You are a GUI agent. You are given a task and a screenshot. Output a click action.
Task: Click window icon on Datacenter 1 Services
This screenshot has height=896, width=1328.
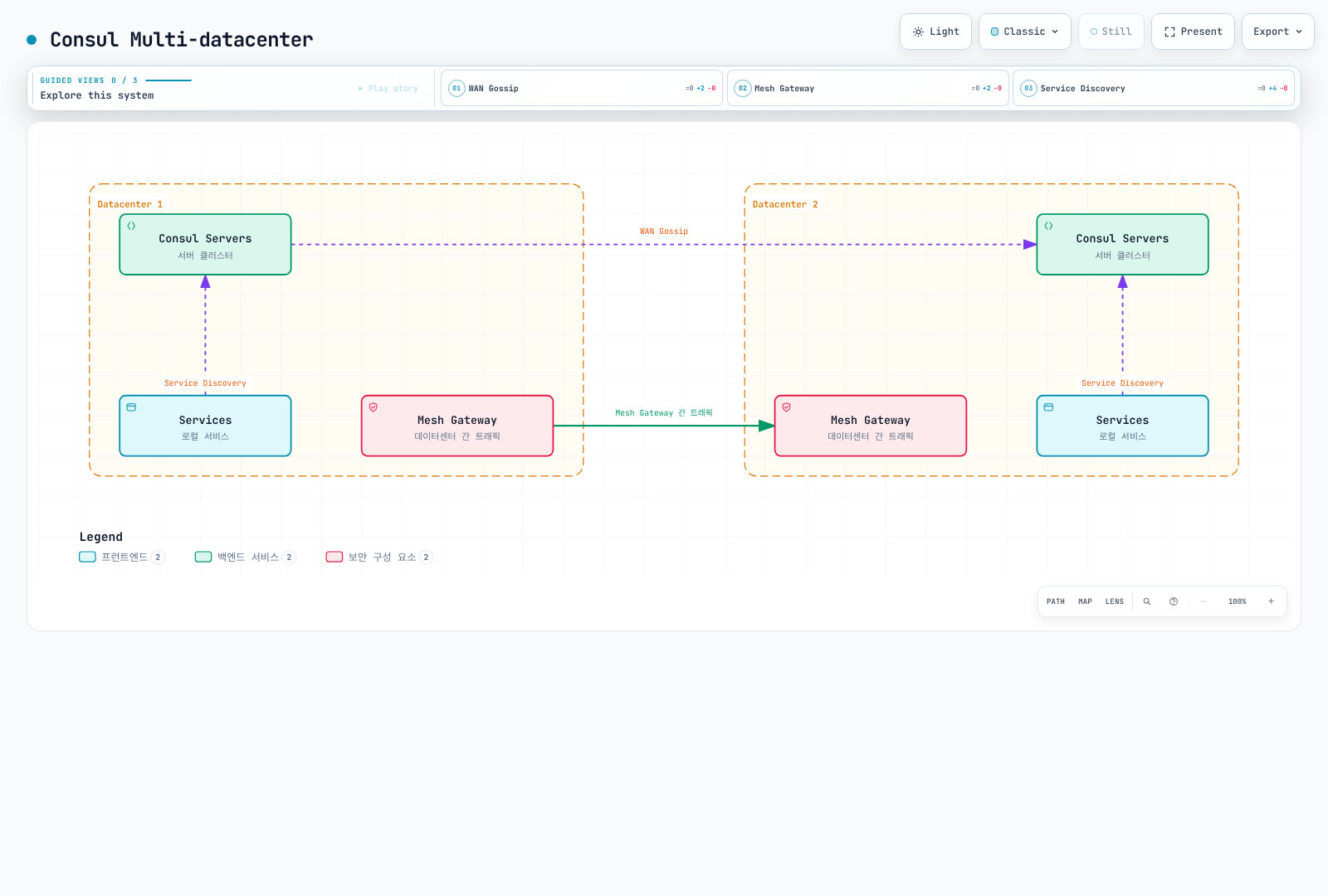(131, 407)
